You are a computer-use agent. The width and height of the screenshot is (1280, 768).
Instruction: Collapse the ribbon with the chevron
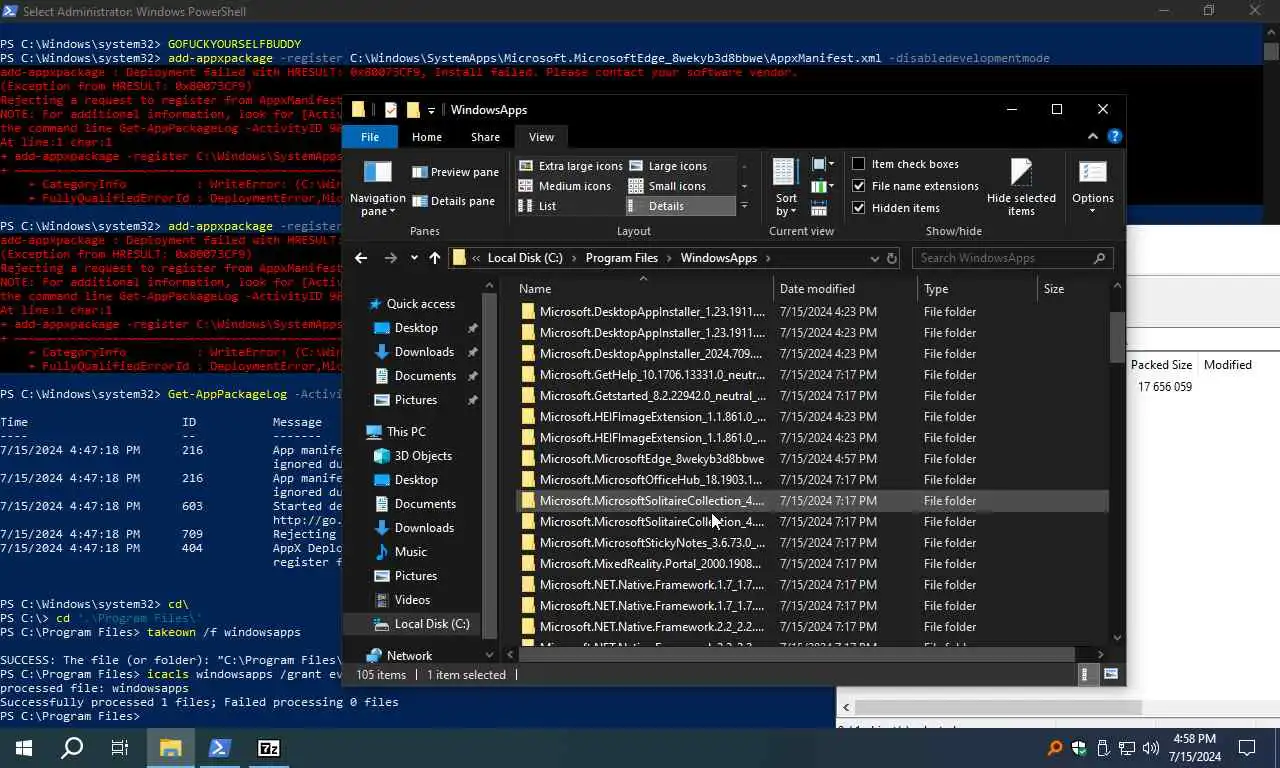coord(1093,137)
